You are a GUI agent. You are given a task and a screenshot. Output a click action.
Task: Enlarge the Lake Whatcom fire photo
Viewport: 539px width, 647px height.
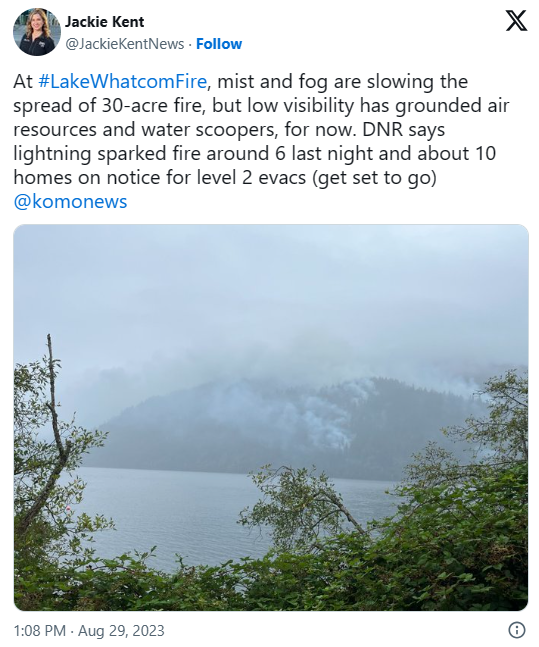coord(271,417)
